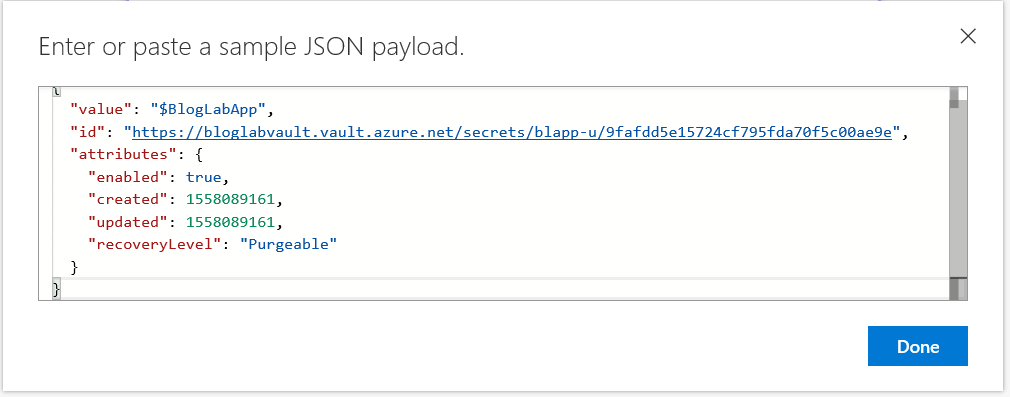1010x397 pixels.
Task: Place cursor on the "id" key
Action: point(88,132)
